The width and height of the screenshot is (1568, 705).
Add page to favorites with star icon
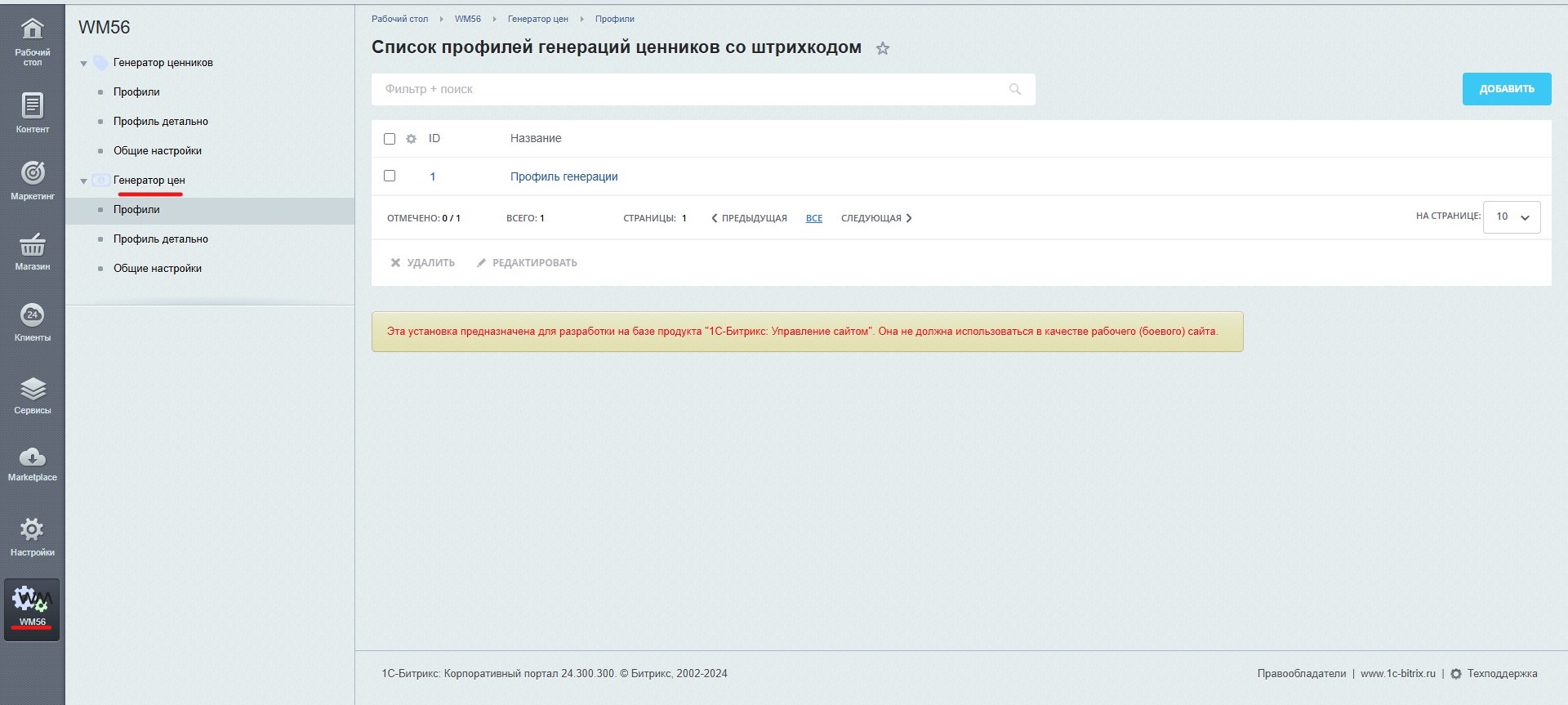click(x=882, y=48)
